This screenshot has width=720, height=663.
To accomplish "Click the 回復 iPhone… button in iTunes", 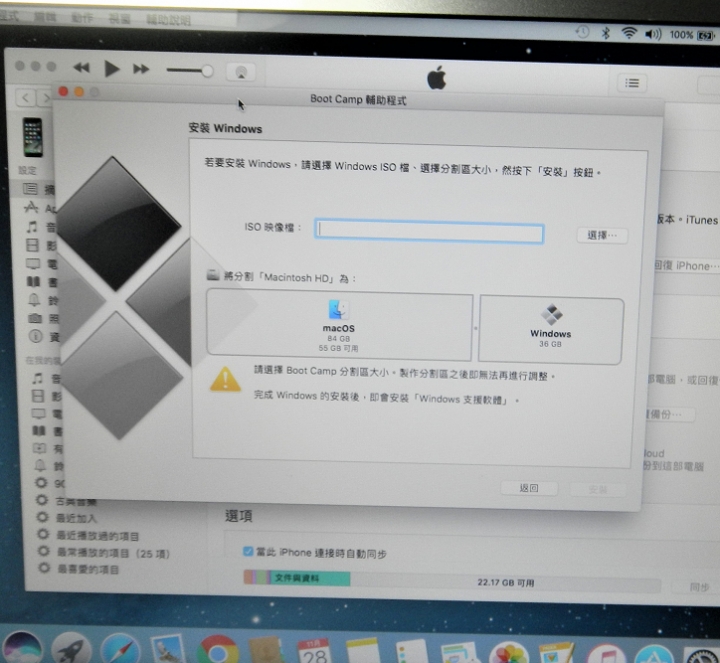I will [x=686, y=266].
